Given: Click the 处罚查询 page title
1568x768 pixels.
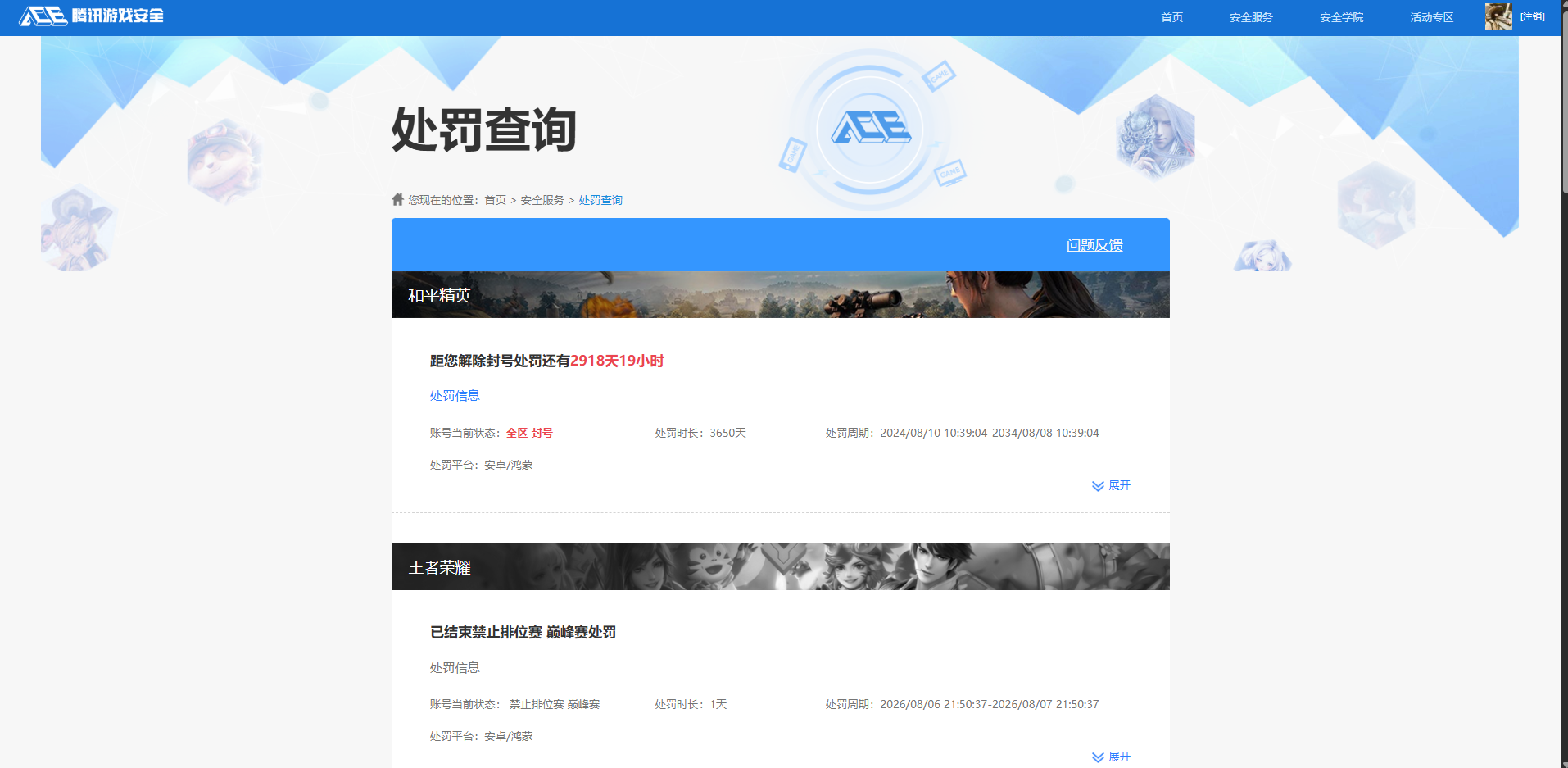Looking at the screenshot, I should point(484,130).
